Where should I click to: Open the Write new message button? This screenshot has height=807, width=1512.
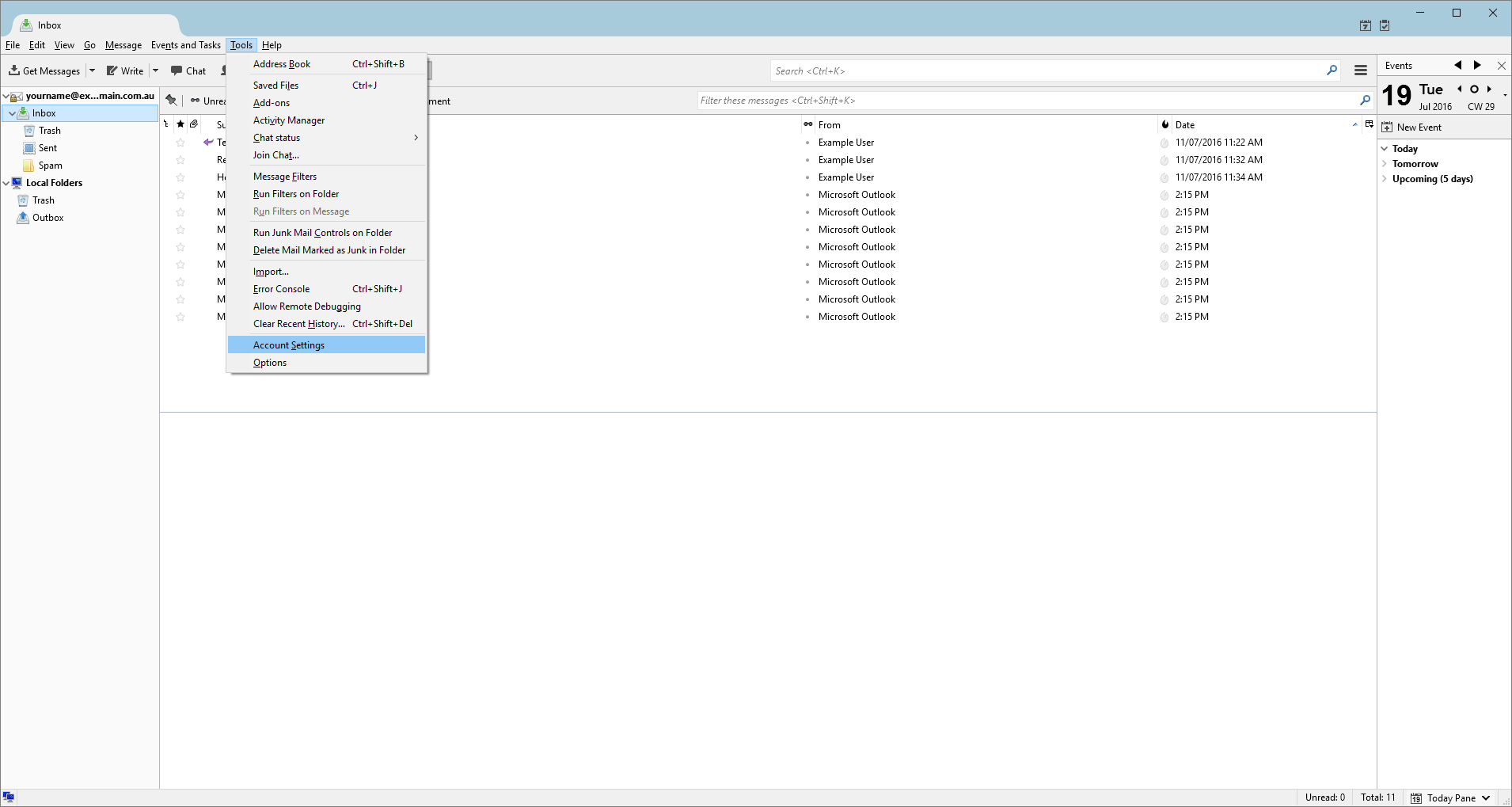(x=125, y=70)
